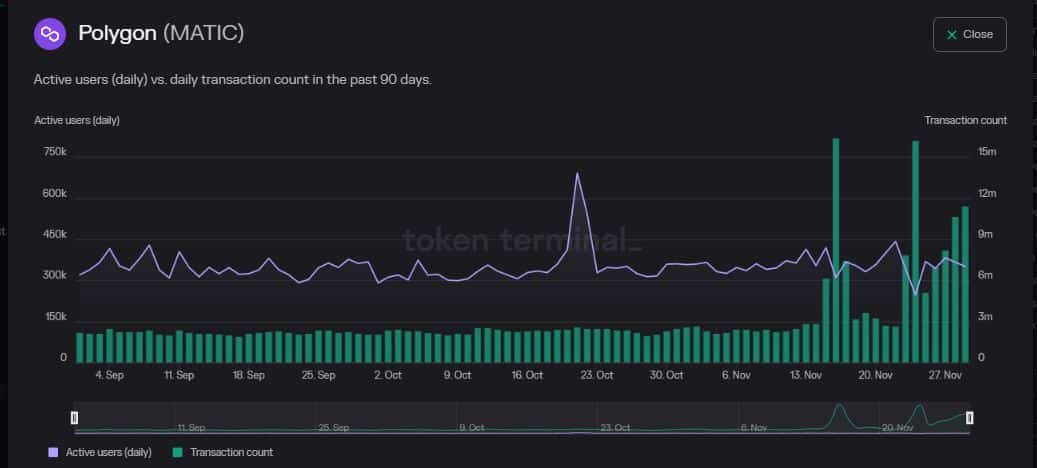
Task: Click the '13. Nov' axis label
Action: click(x=806, y=375)
